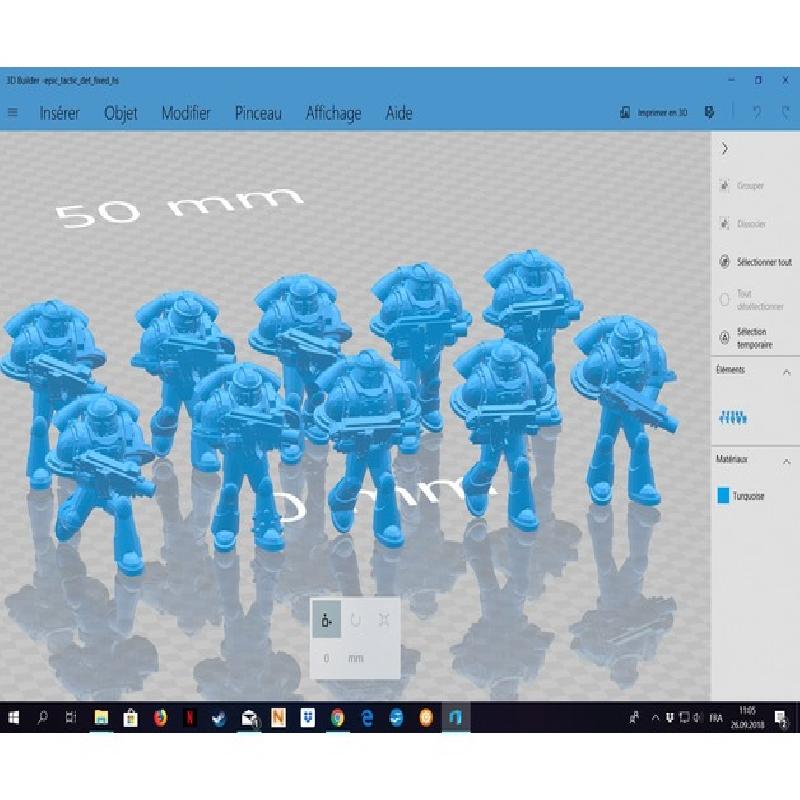The height and width of the screenshot is (800, 800).
Task: Open the round blue app right of Edge
Action: [x=396, y=718]
